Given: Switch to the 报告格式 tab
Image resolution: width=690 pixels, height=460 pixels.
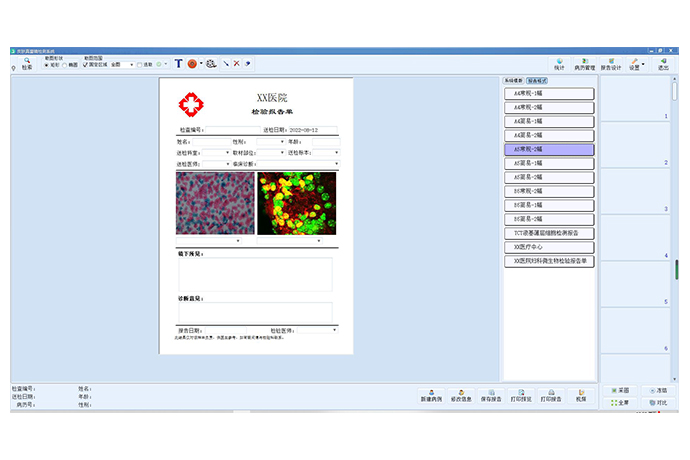Looking at the screenshot, I should [x=537, y=80].
